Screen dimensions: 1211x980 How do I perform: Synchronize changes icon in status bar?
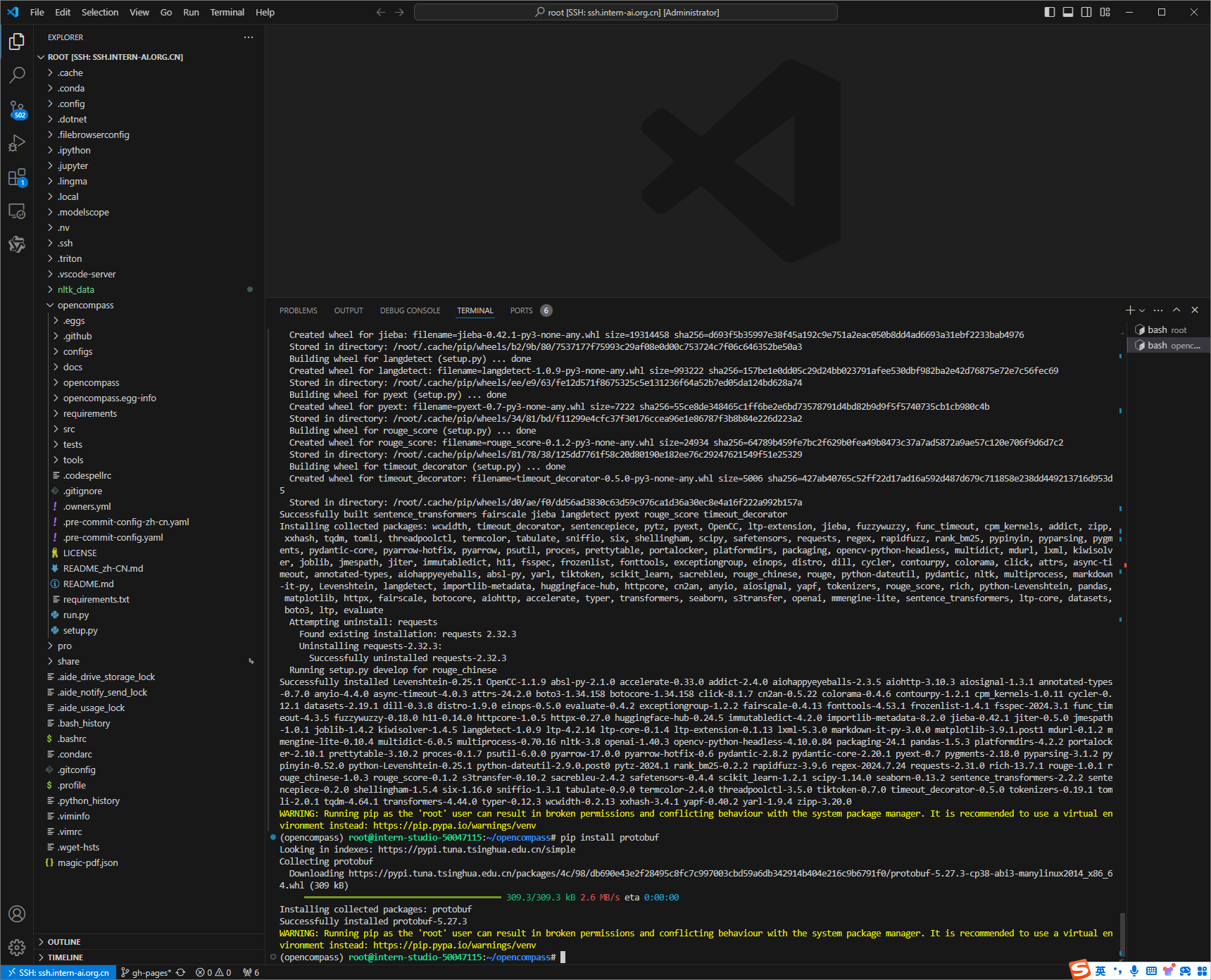180,972
